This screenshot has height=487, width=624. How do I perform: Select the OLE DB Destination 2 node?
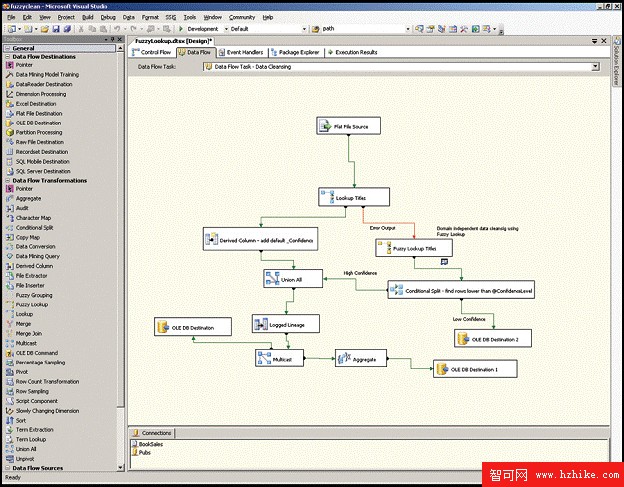(x=493, y=338)
